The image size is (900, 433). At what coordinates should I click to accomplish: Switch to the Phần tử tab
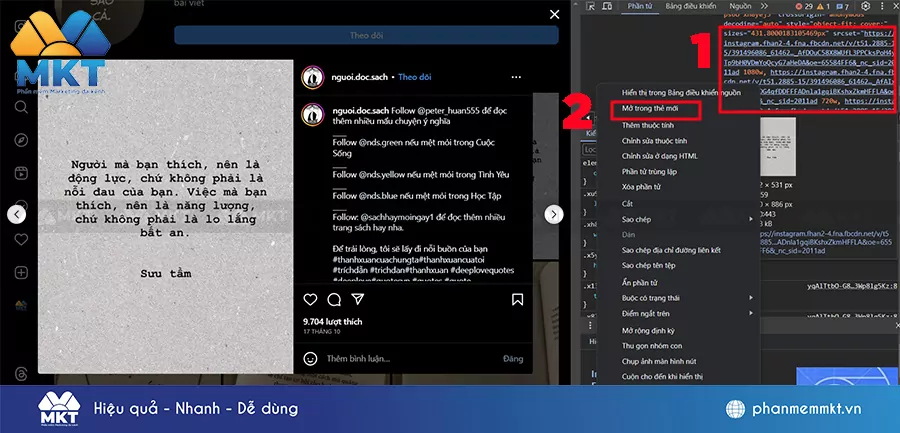pyautogui.click(x=639, y=6)
